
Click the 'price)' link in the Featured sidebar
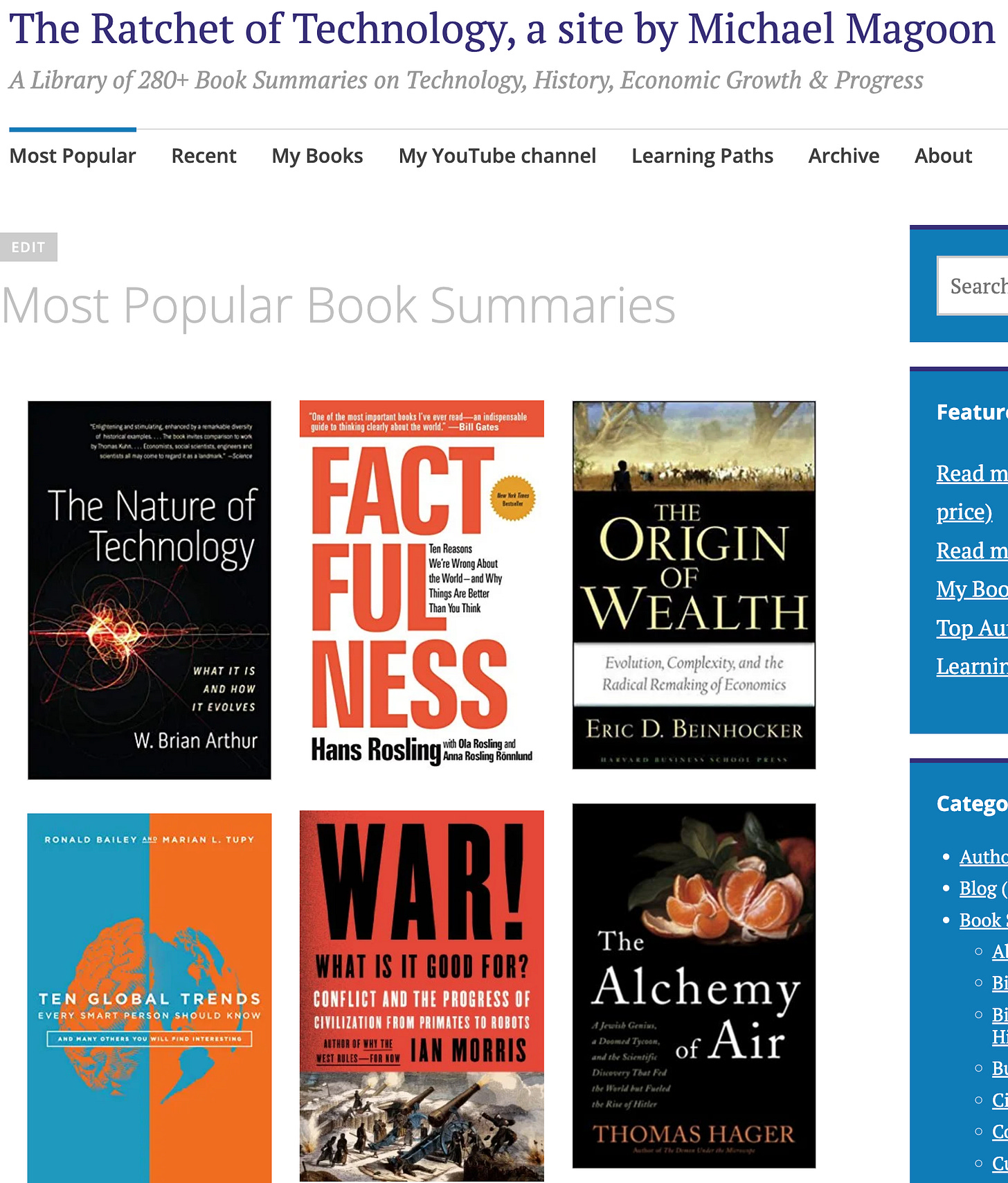coord(964,512)
